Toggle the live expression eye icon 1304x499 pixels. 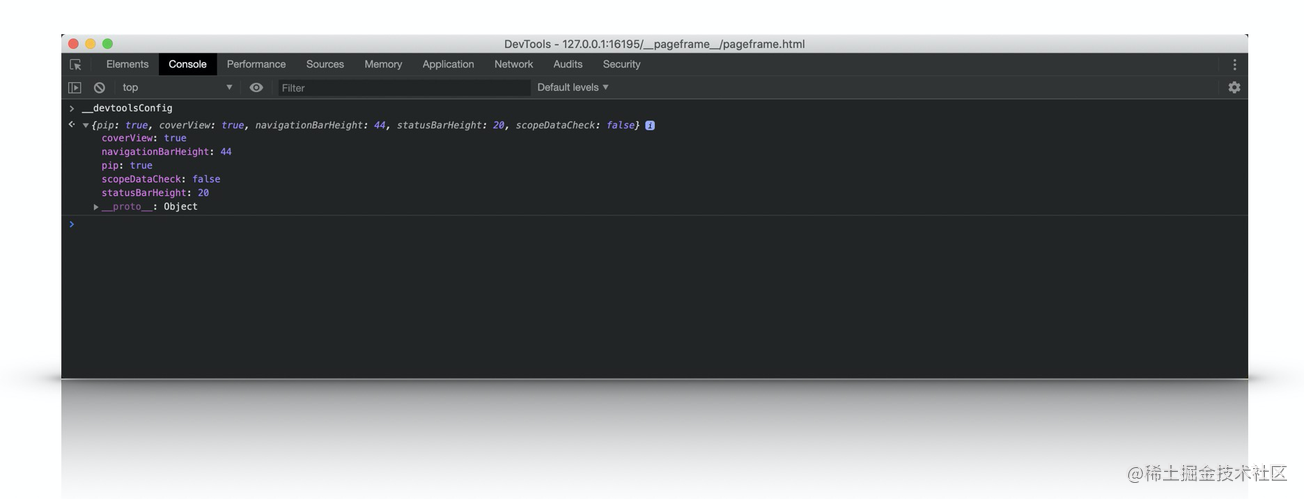click(256, 88)
